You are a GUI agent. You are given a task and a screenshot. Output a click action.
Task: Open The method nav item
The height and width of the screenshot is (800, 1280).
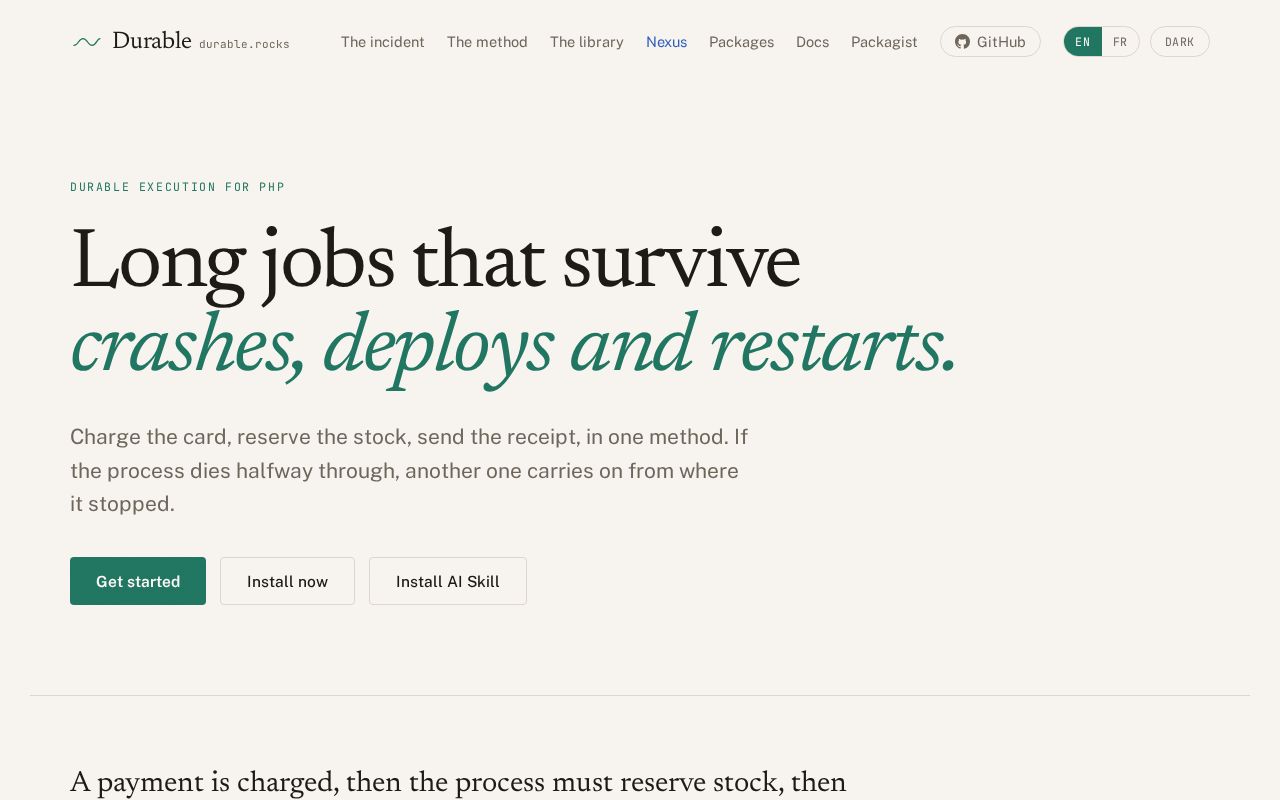[x=487, y=42]
